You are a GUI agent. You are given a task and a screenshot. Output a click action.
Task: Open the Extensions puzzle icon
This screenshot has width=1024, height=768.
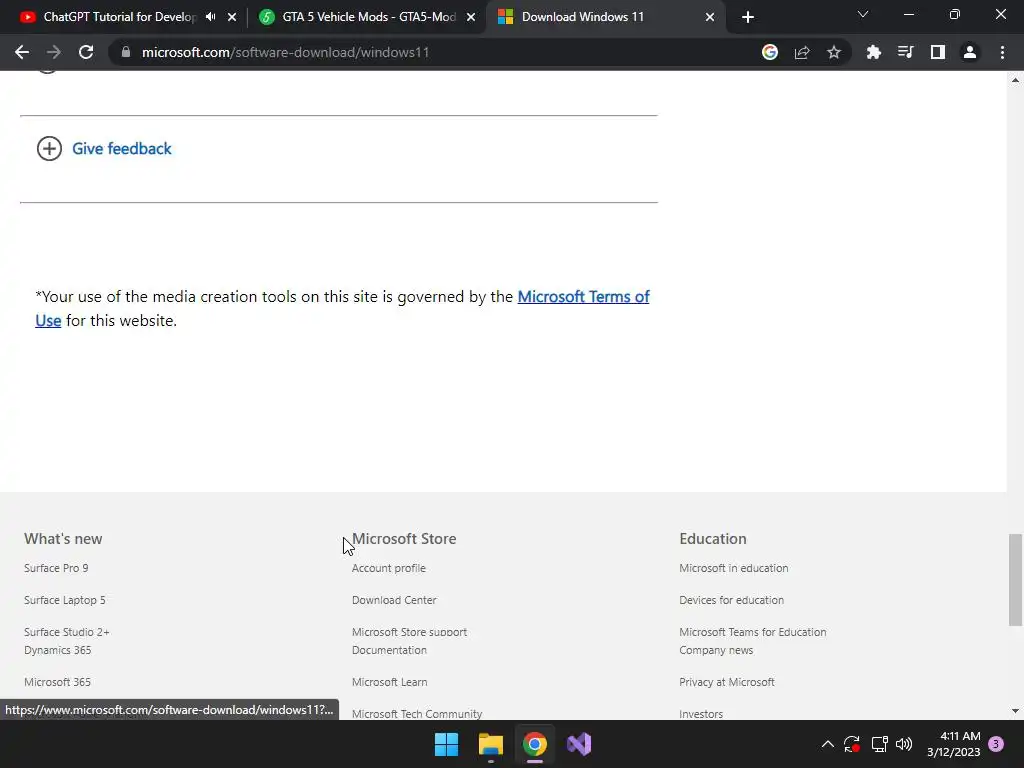coord(873,52)
